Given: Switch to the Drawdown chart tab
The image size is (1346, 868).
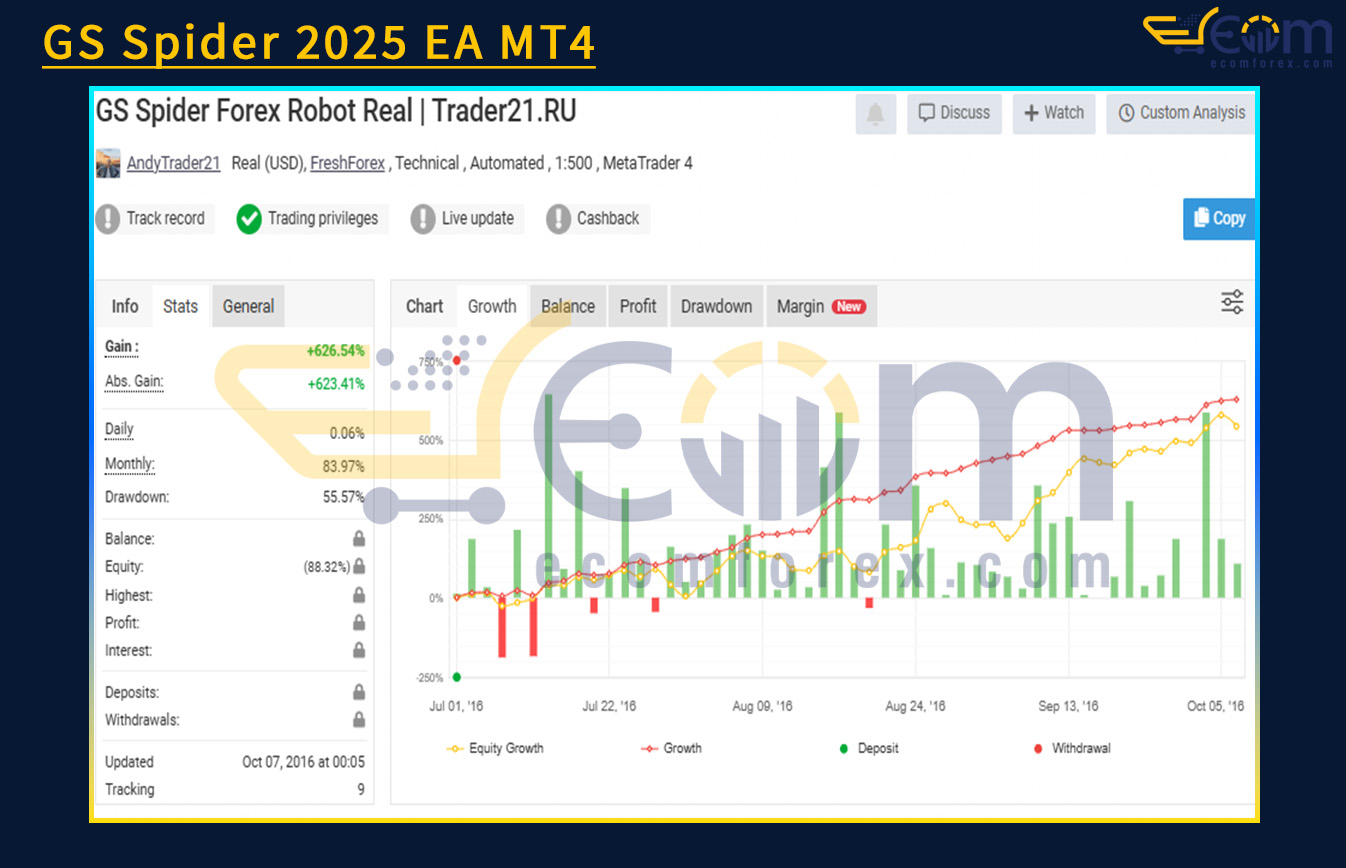Looking at the screenshot, I should 717,306.
